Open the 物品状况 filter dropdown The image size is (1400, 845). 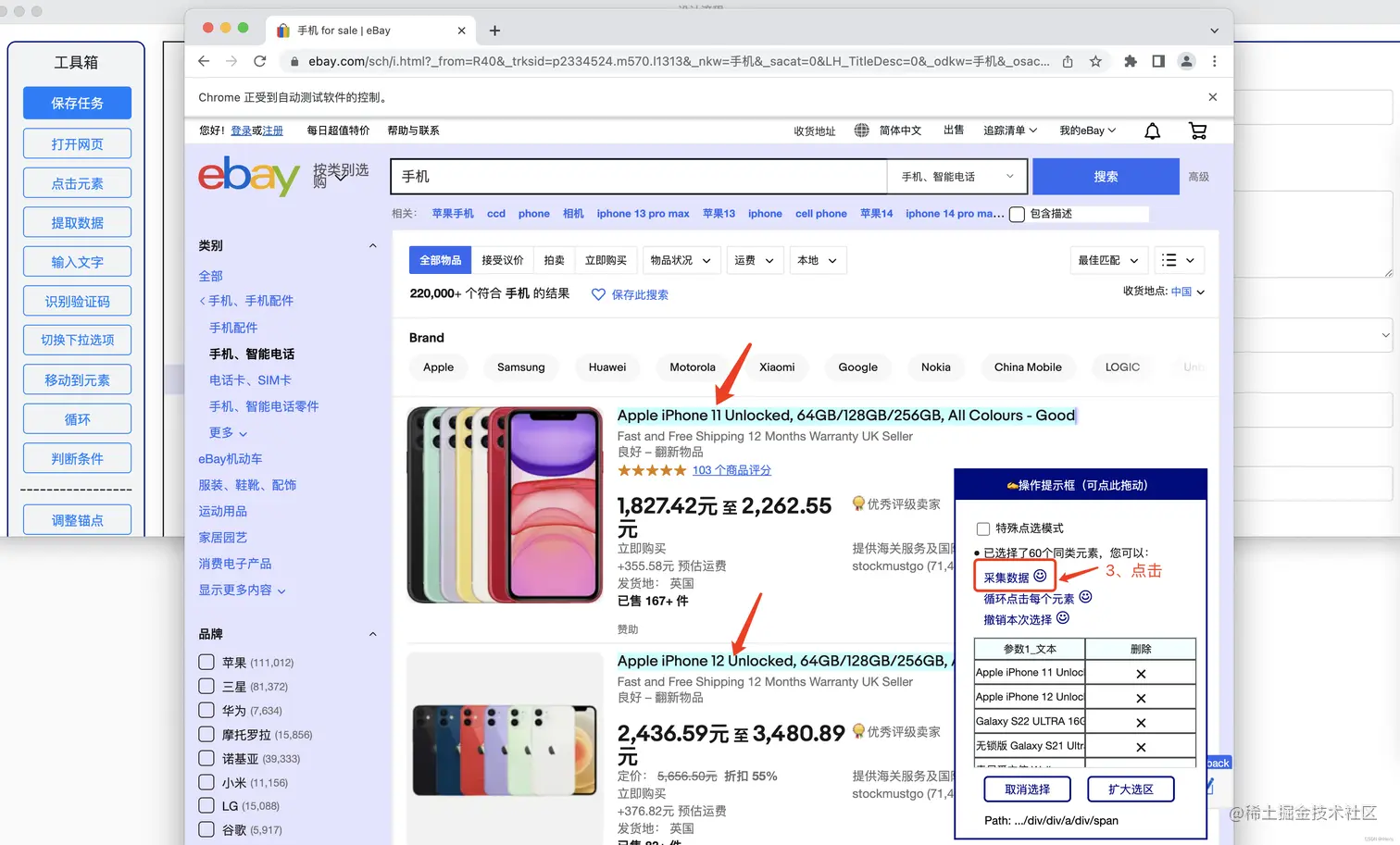click(x=681, y=260)
